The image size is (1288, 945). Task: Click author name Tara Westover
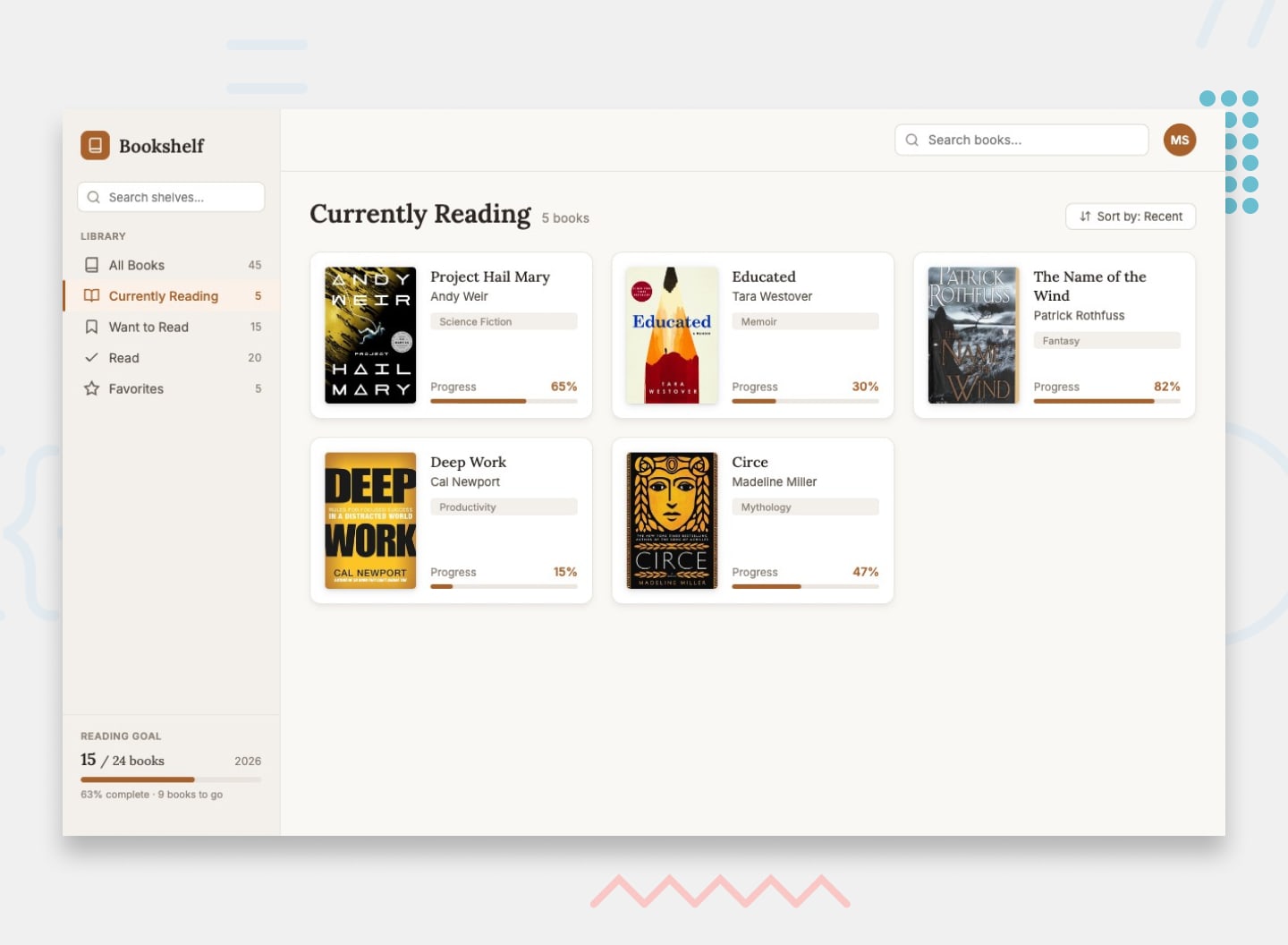[772, 296]
